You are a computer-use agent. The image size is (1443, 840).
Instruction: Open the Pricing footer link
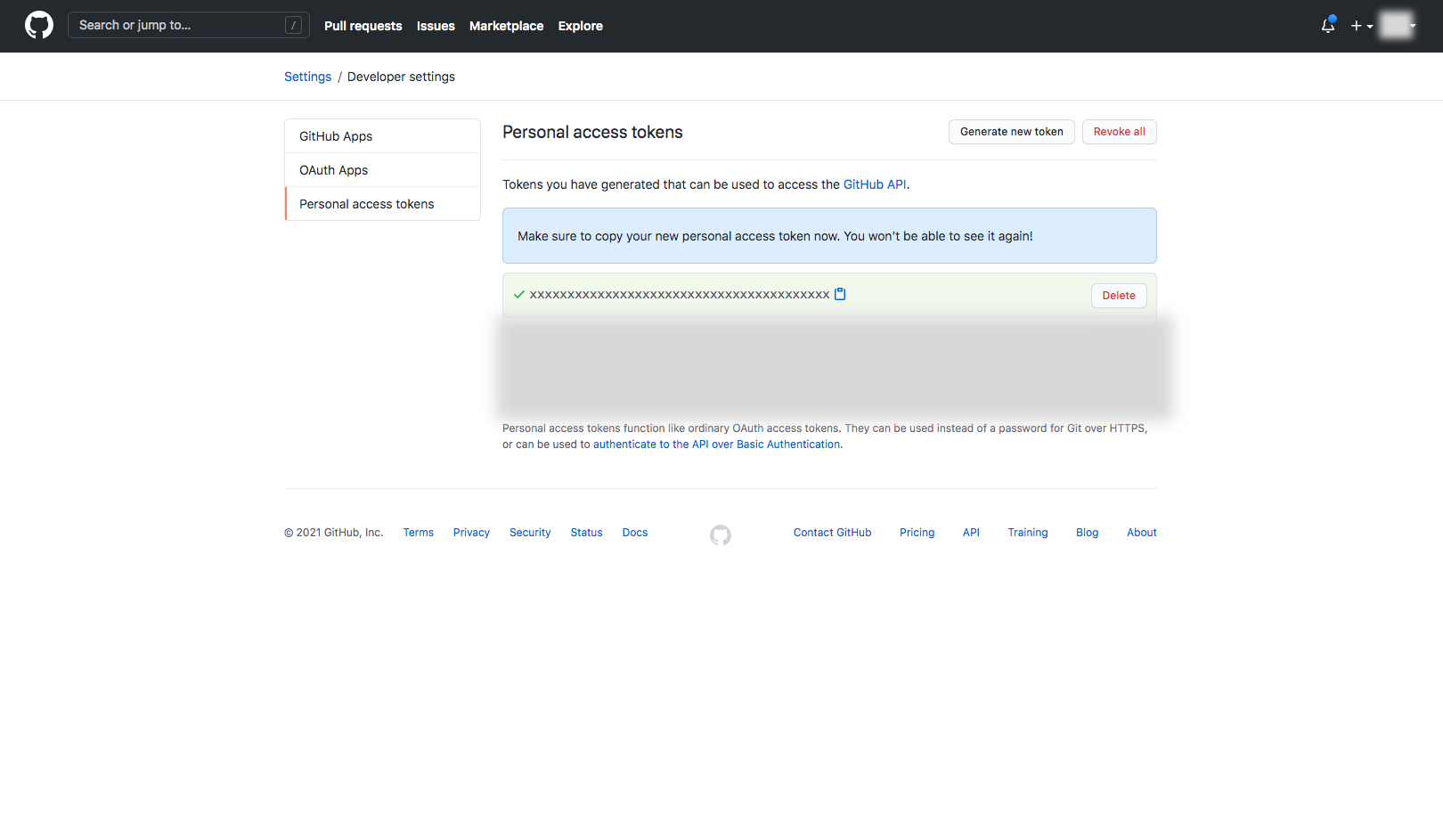(917, 533)
